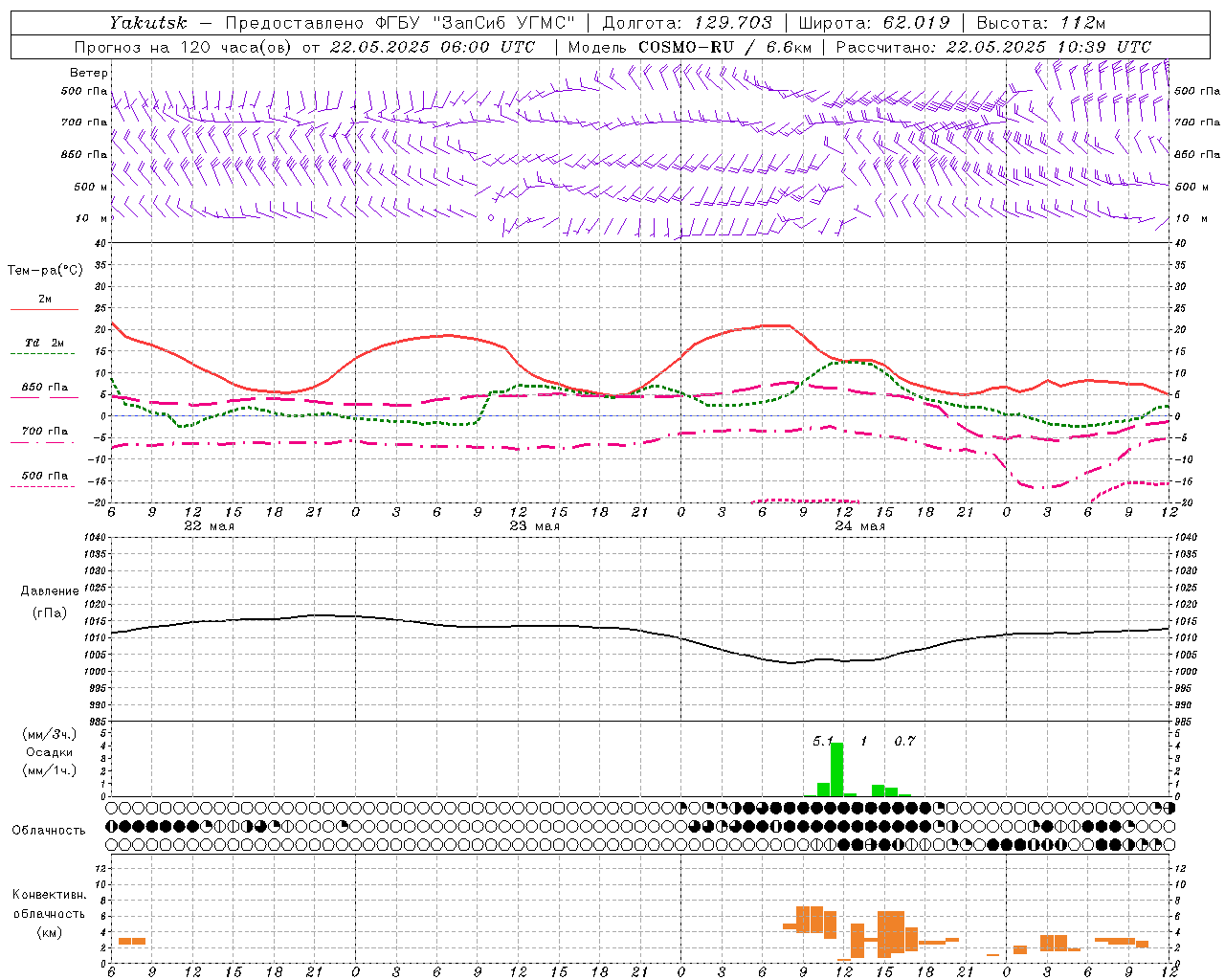This screenshot has height=980, width=1225.
Task: Click the (мм/3ч.) unit label
Action: [x=50, y=734]
